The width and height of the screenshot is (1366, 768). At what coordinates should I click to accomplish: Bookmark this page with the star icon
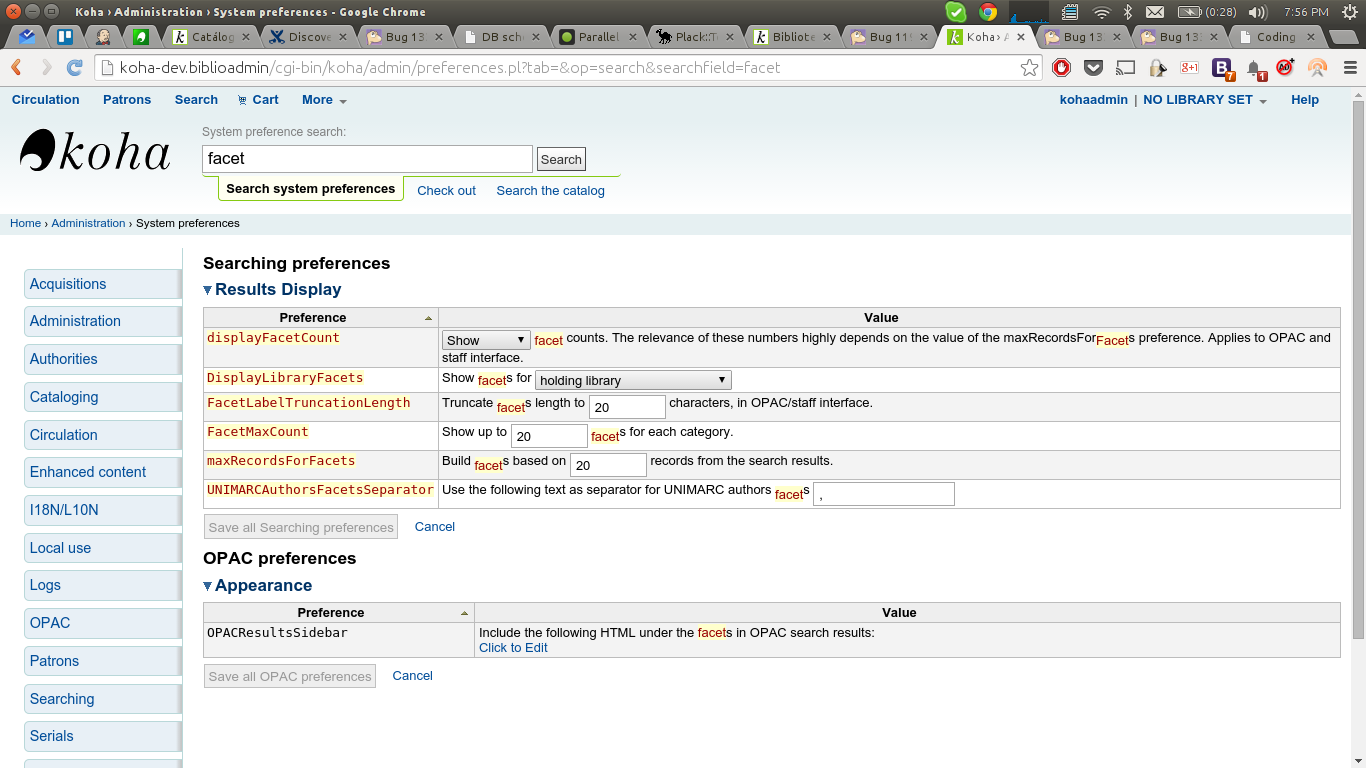(x=1029, y=68)
